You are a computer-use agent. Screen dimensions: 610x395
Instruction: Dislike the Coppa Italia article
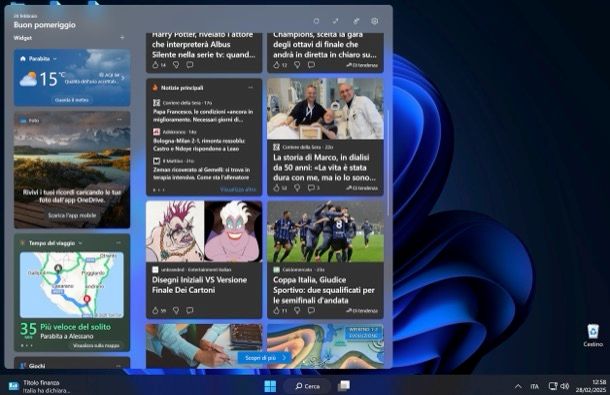[297, 311]
